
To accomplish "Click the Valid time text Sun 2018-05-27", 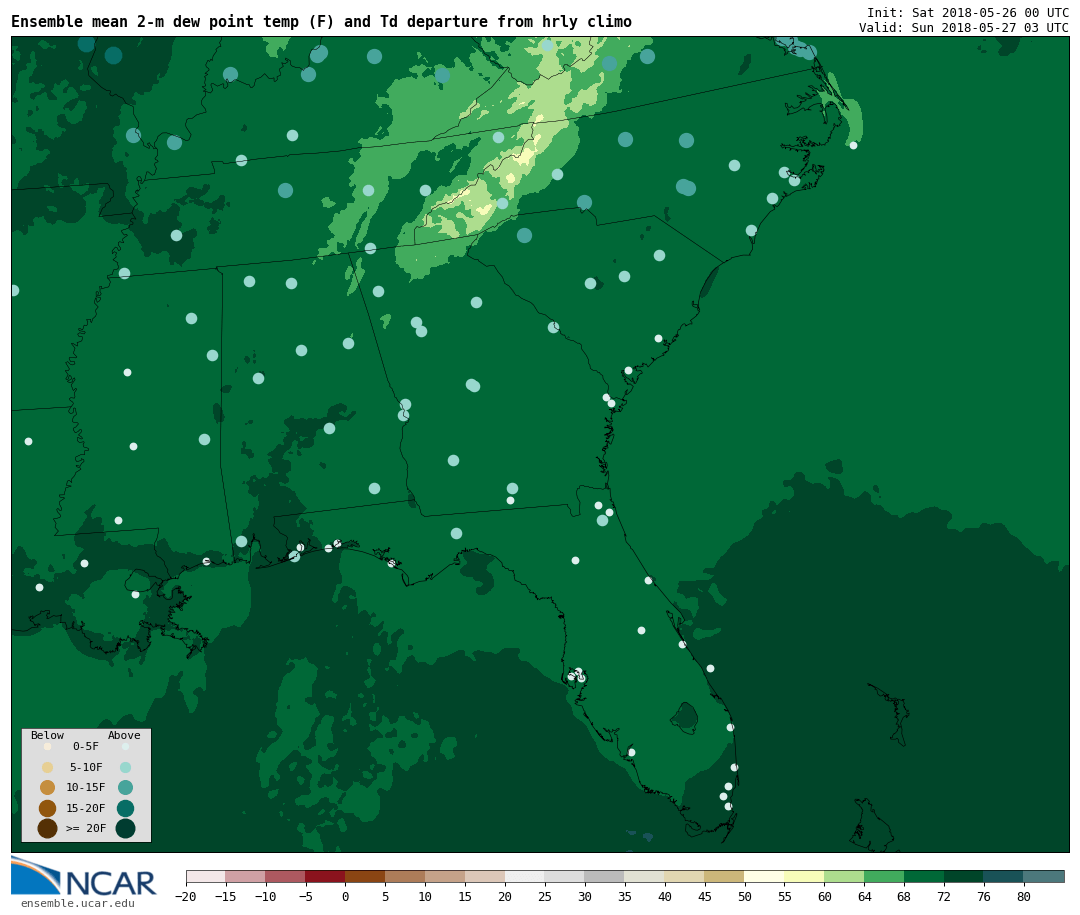I will tap(962, 28).
